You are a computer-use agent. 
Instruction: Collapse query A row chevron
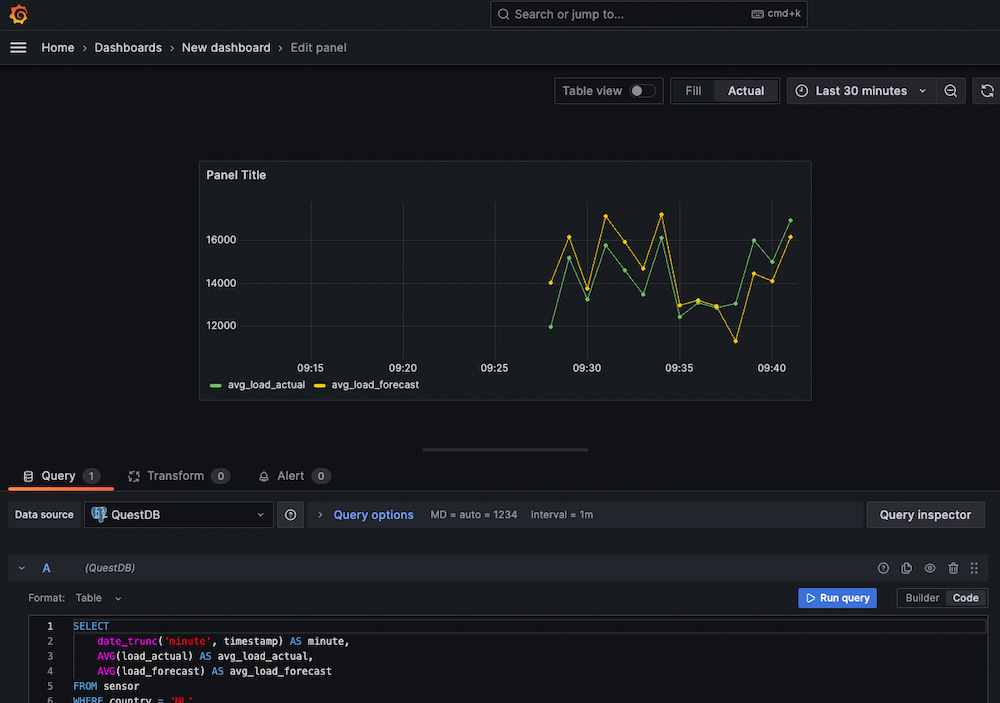tap(22, 568)
